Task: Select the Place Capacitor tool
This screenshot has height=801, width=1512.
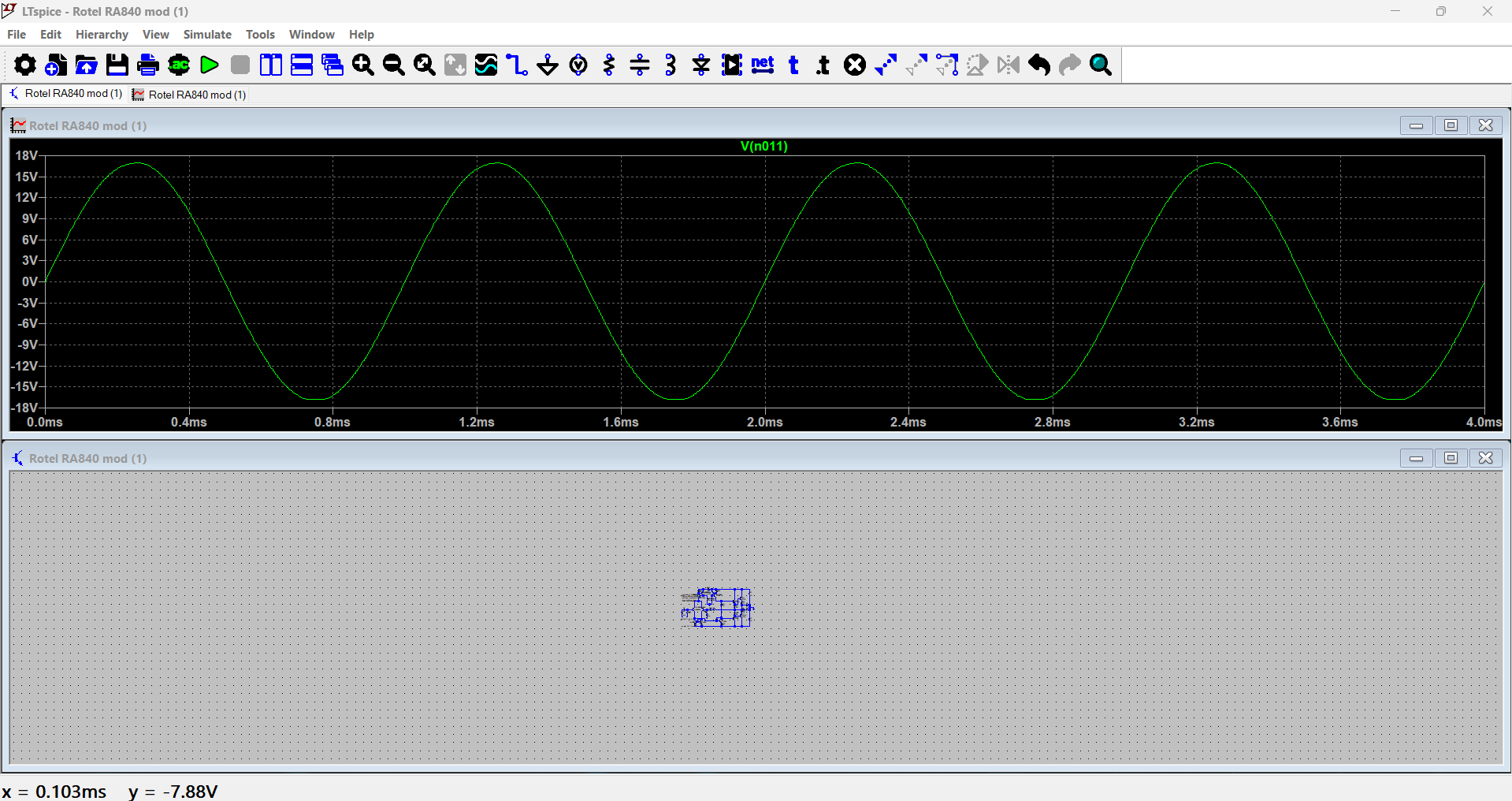Action: pos(640,65)
